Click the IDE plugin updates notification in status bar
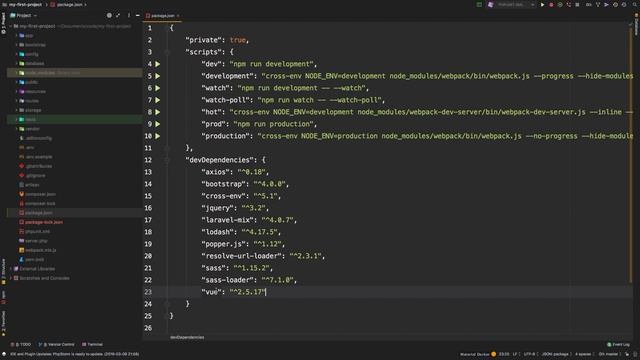This screenshot has width=640, height=360. pyautogui.click(x=74, y=354)
